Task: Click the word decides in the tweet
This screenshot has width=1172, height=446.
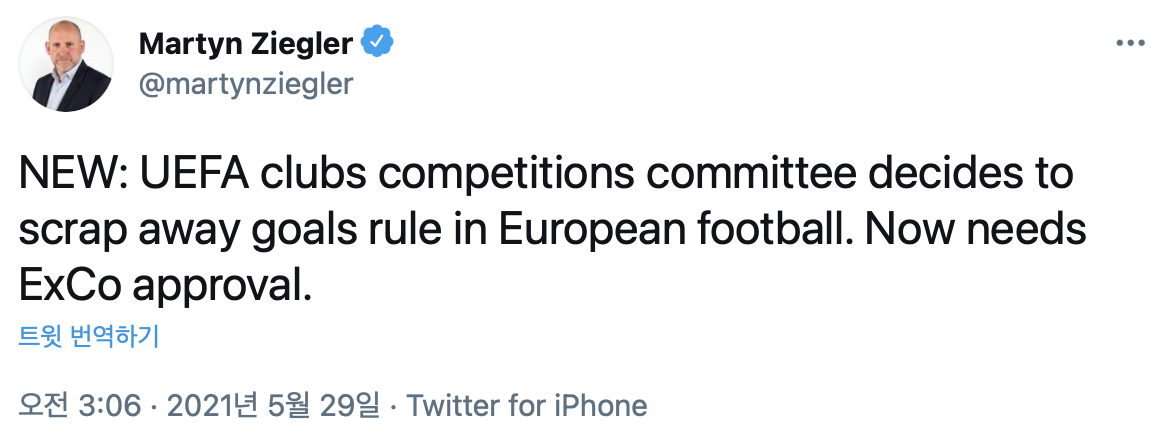Action: [x=955, y=176]
